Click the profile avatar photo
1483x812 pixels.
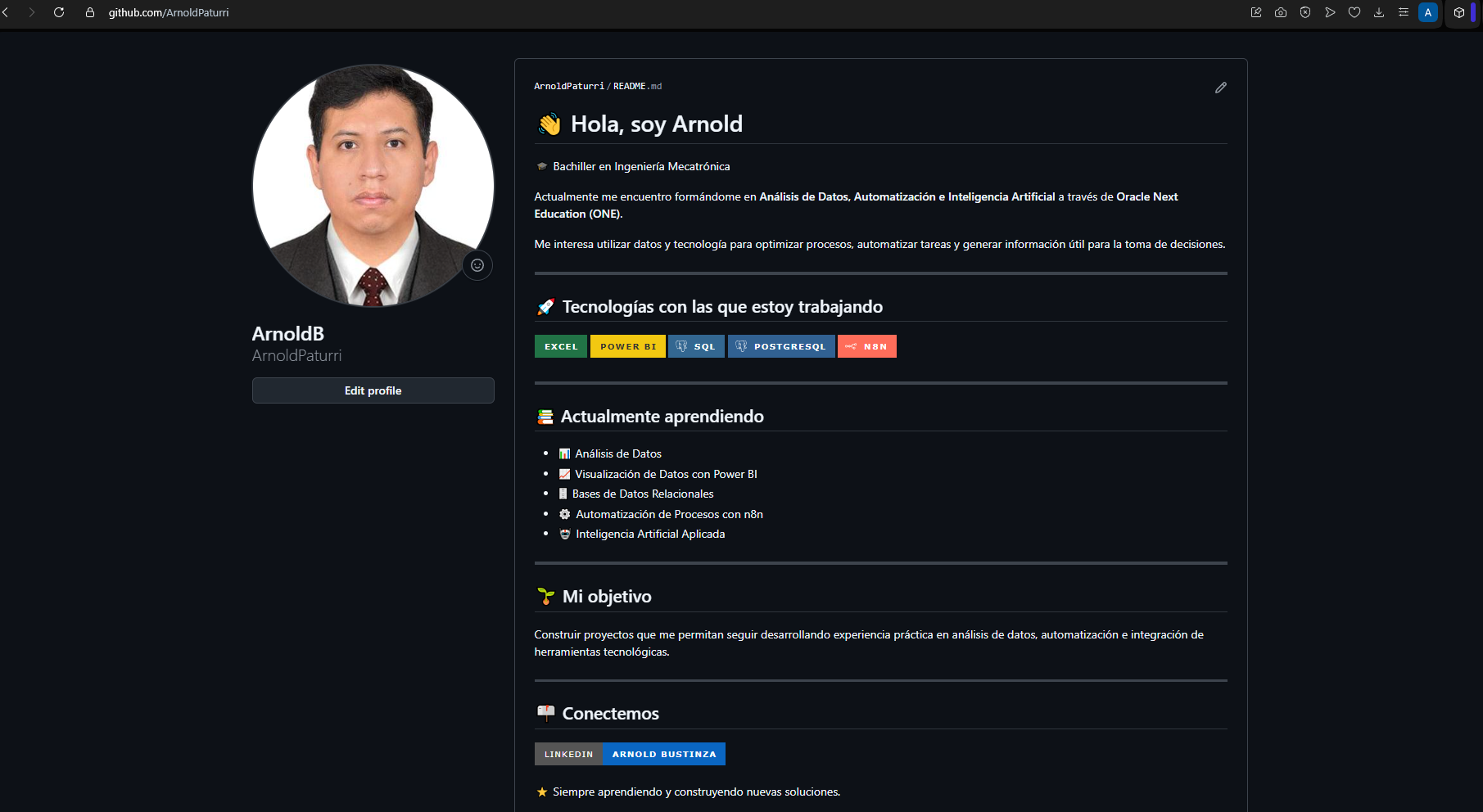pyautogui.click(x=373, y=186)
